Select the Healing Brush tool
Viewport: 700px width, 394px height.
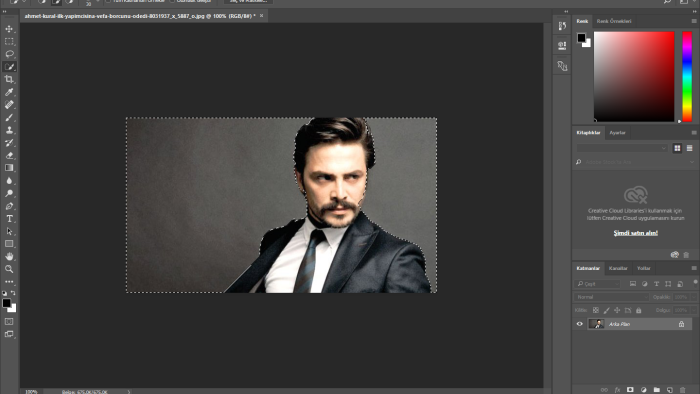(9, 105)
